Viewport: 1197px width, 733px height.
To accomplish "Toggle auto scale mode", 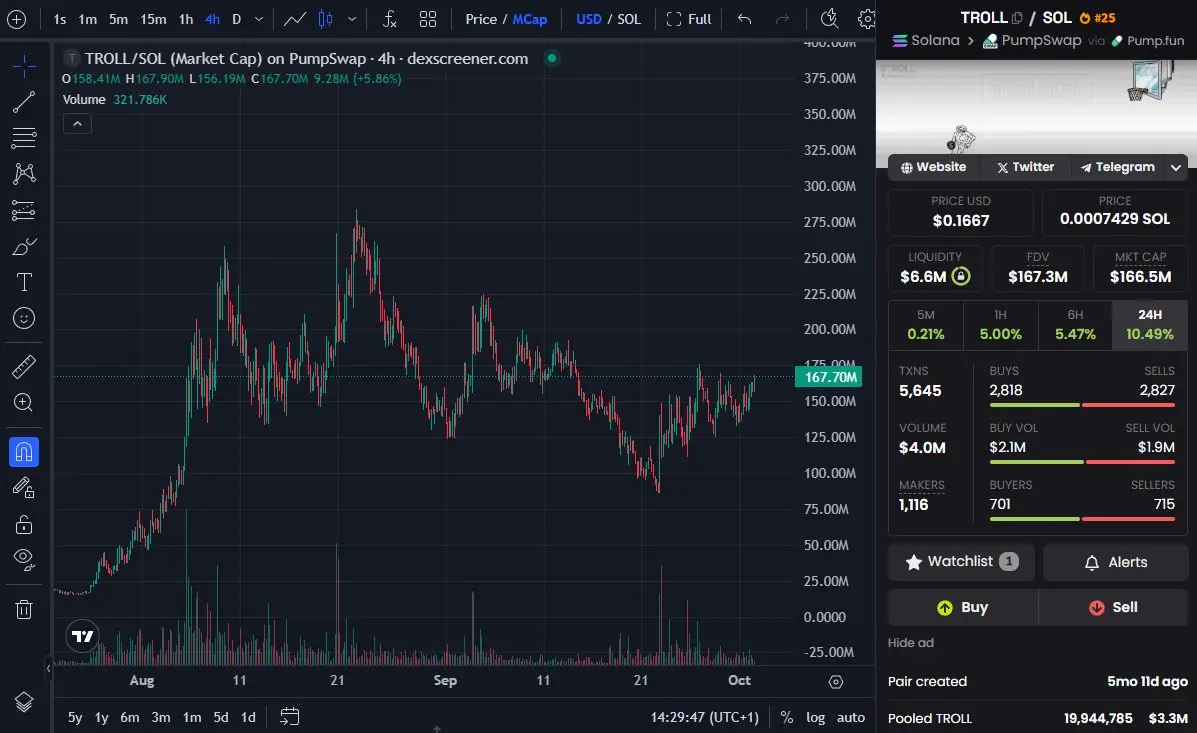I will pyautogui.click(x=850, y=717).
